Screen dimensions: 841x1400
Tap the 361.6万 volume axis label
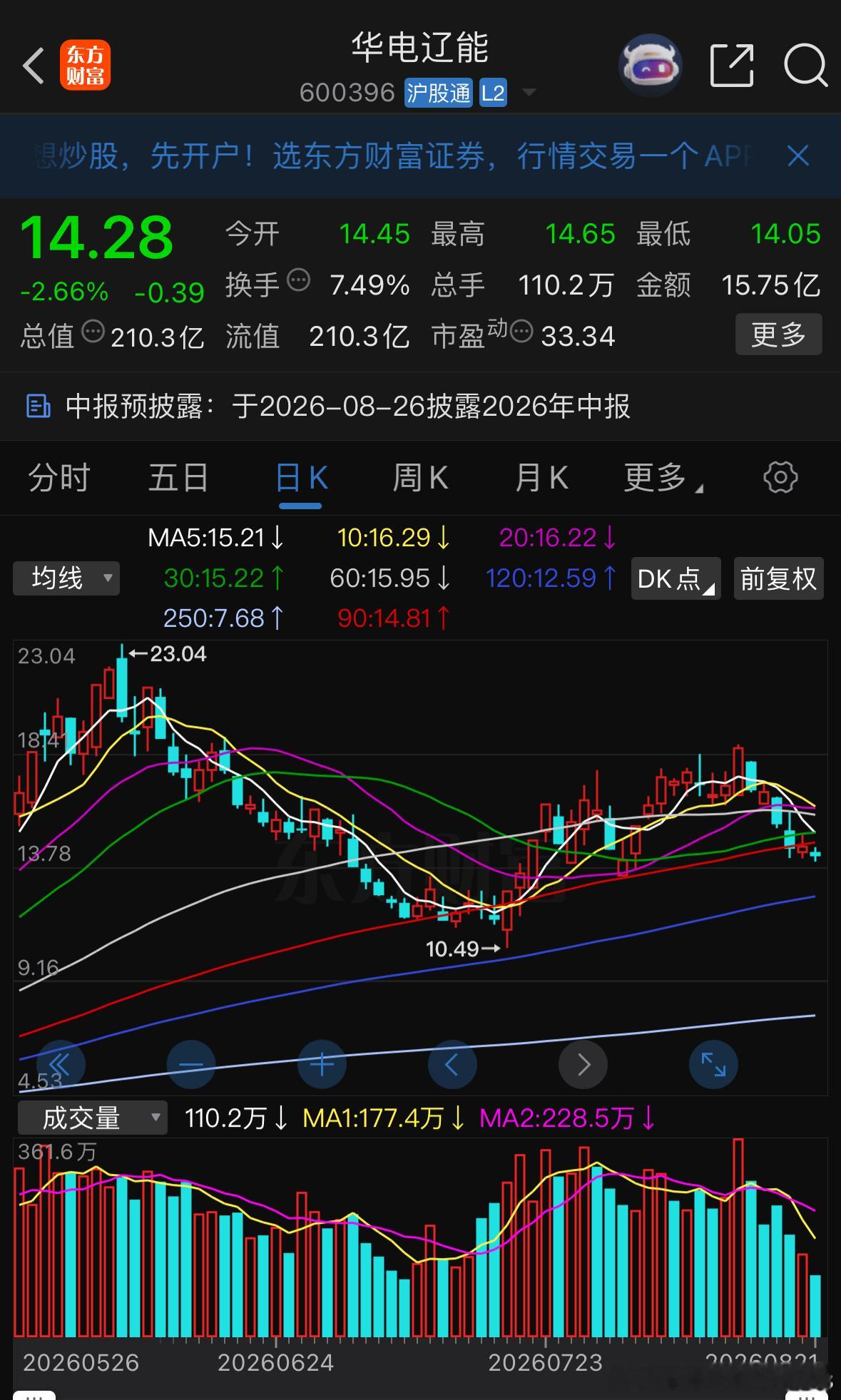[x=57, y=1152]
